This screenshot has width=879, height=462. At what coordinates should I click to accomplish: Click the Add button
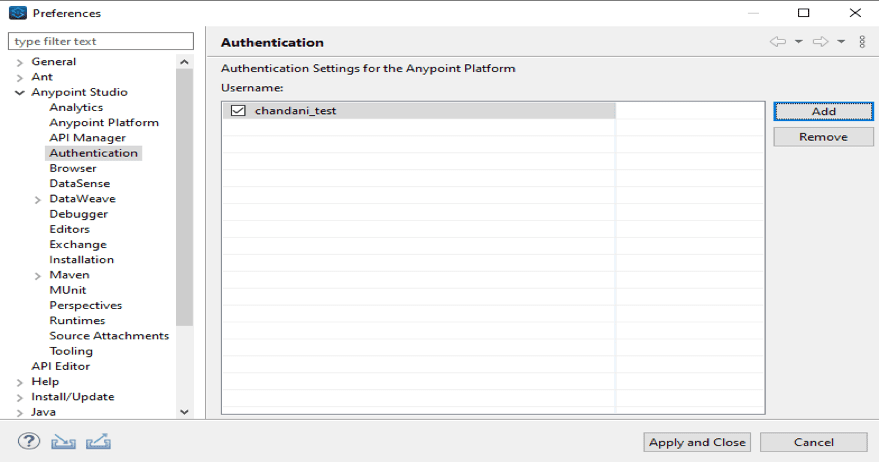[824, 112]
